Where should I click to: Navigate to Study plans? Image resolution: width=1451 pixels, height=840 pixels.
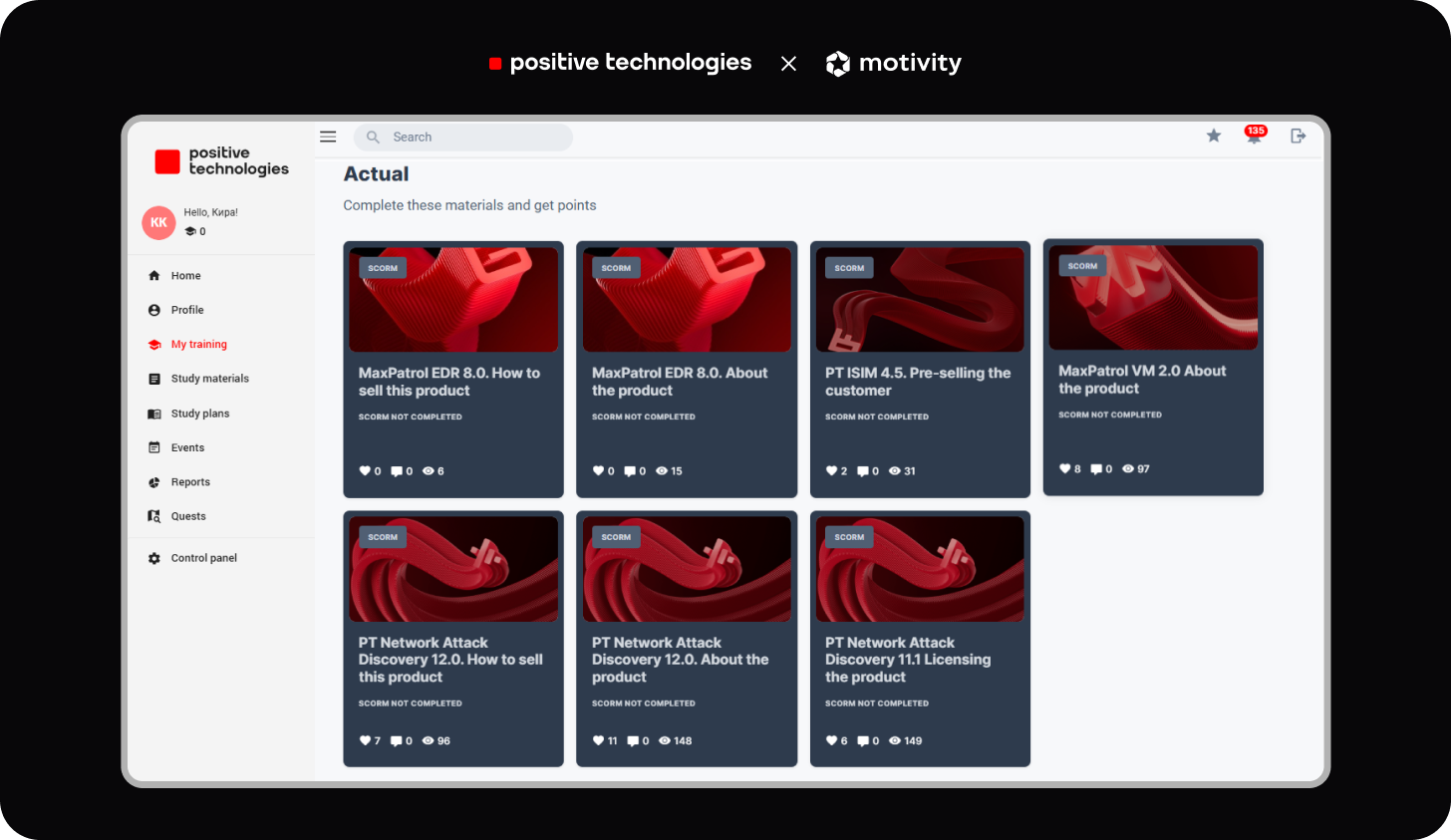tap(199, 414)
